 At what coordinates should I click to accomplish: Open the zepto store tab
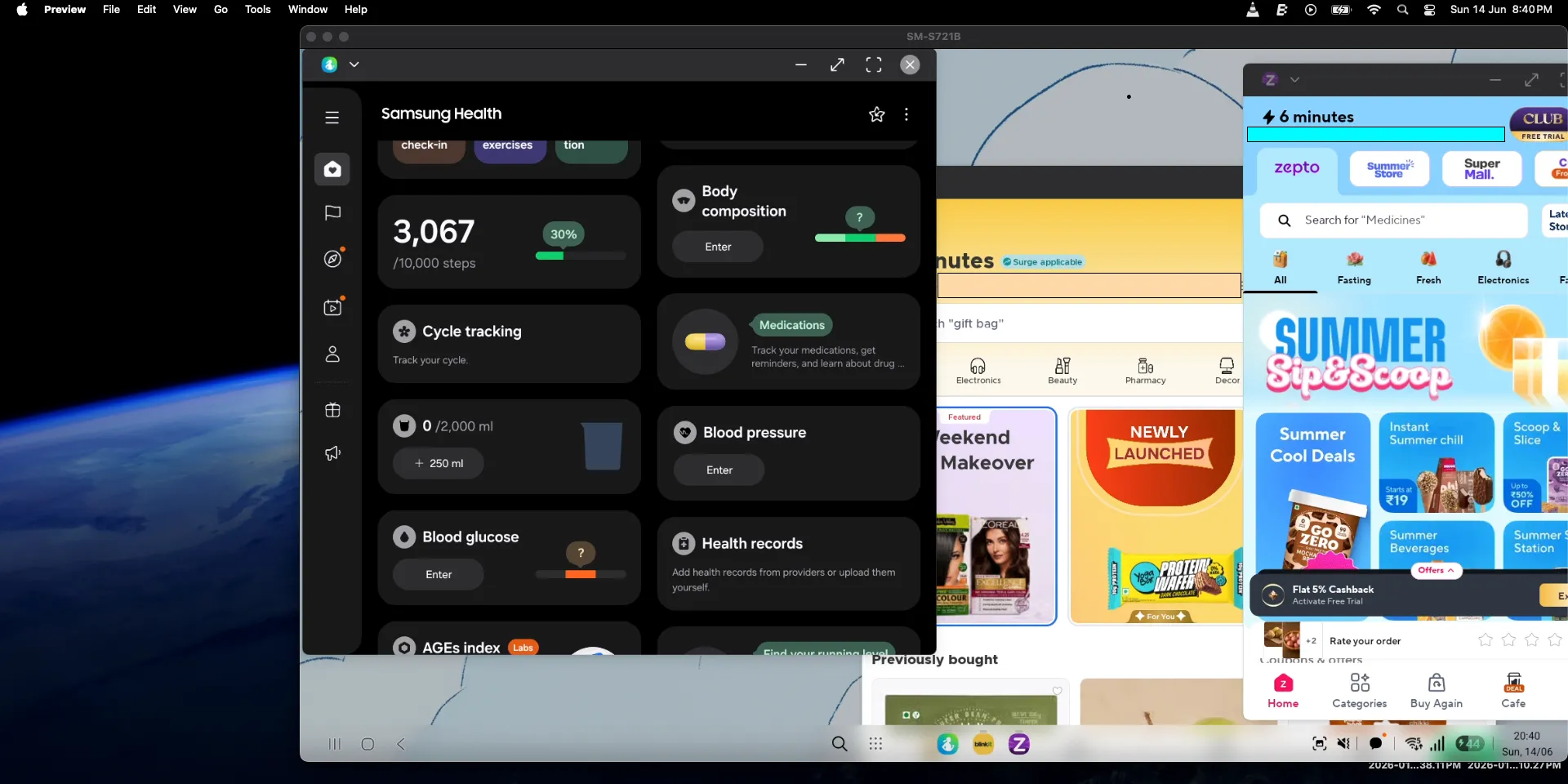pyautogui.click(x=1297, y=167)
